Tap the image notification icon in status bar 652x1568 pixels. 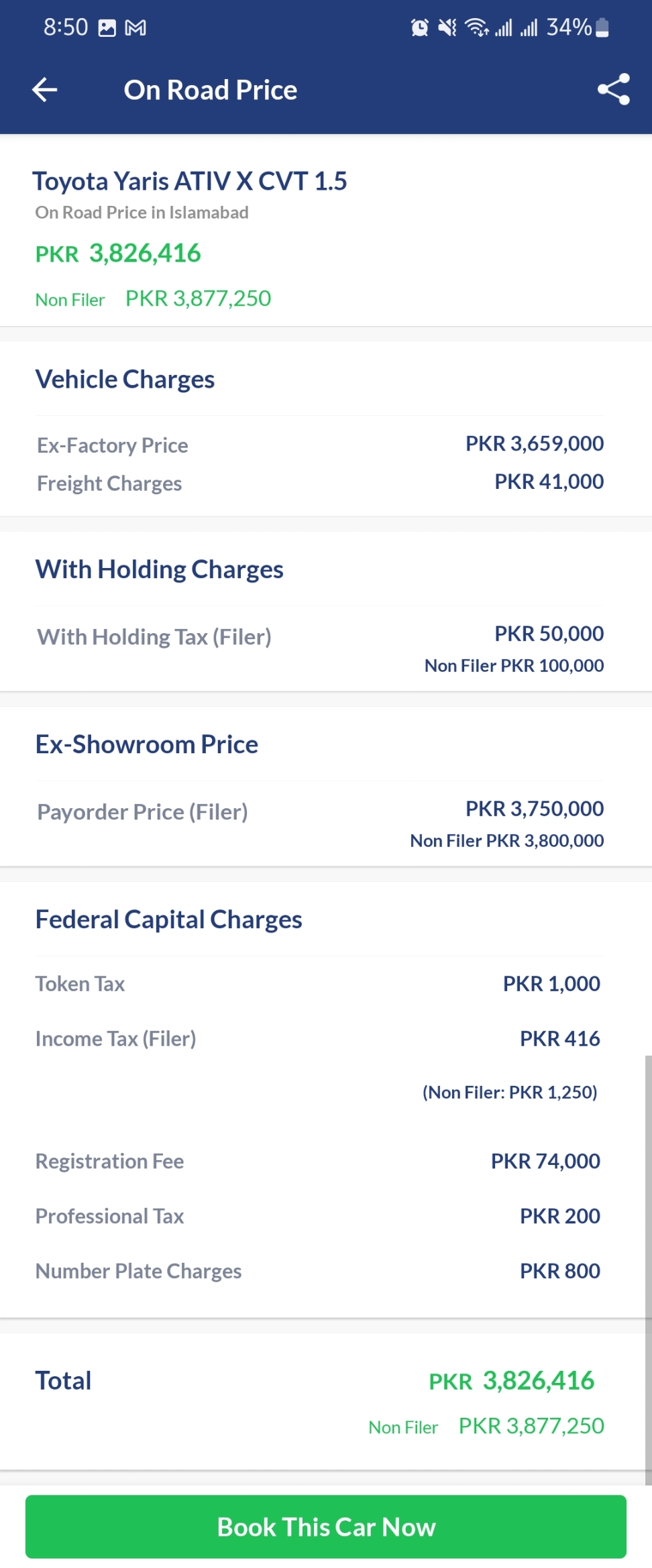107,27
